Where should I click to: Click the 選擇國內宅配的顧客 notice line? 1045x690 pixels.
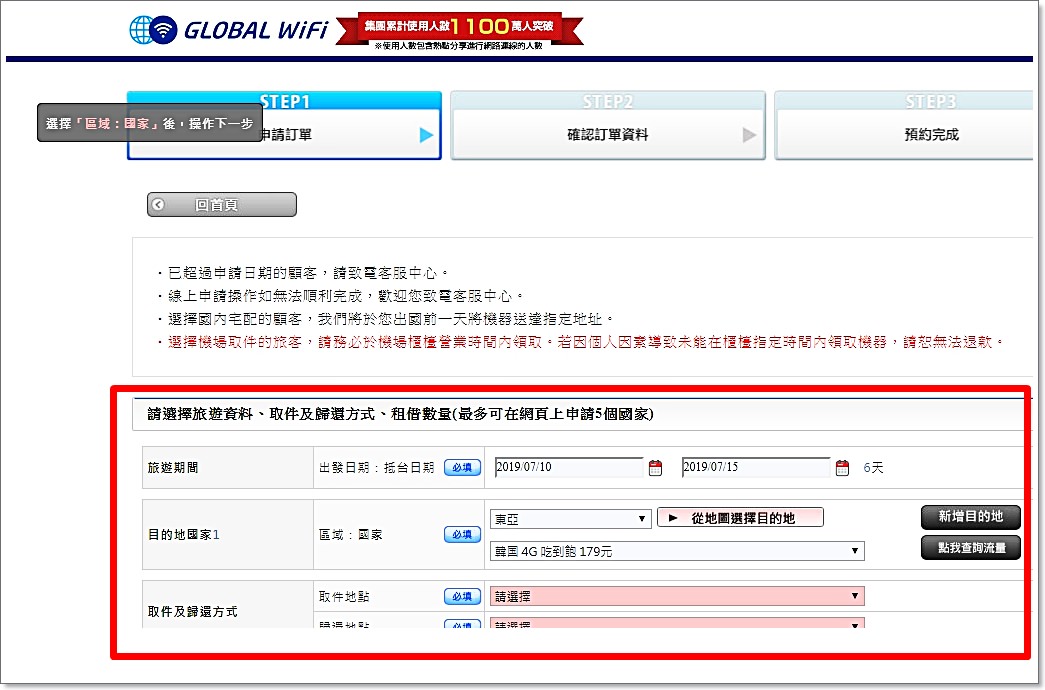coord(385,319)
